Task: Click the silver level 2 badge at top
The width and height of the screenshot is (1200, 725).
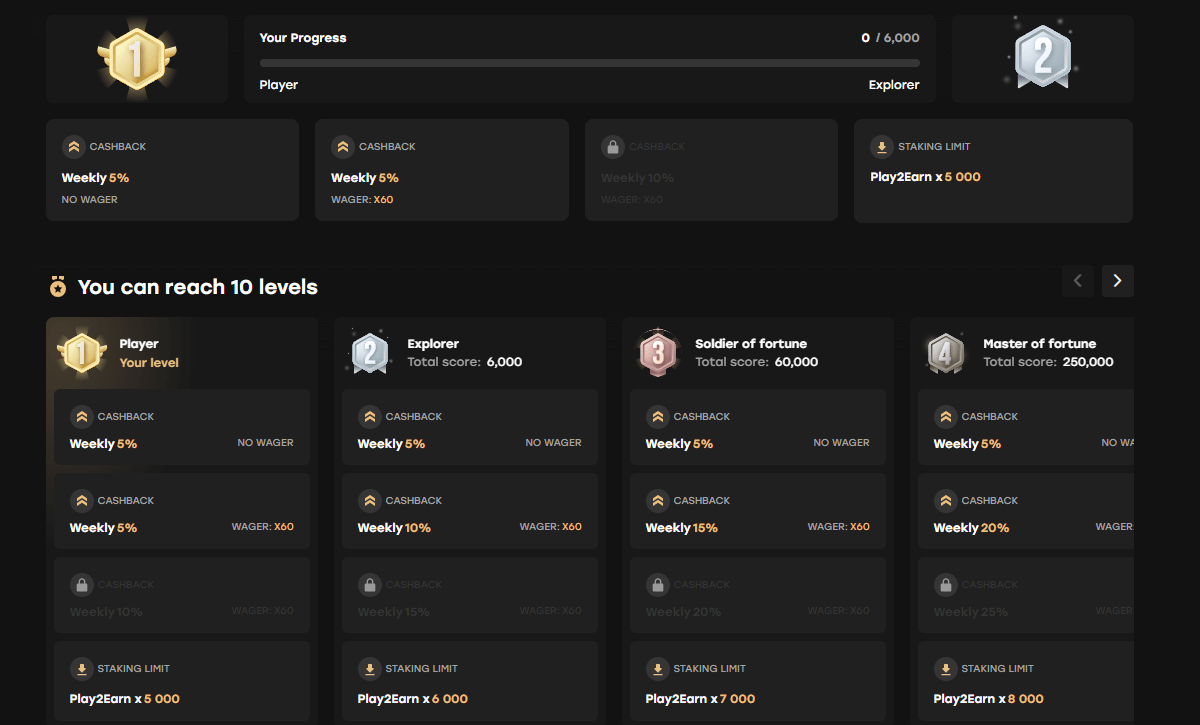Action: click(1042, 57)
